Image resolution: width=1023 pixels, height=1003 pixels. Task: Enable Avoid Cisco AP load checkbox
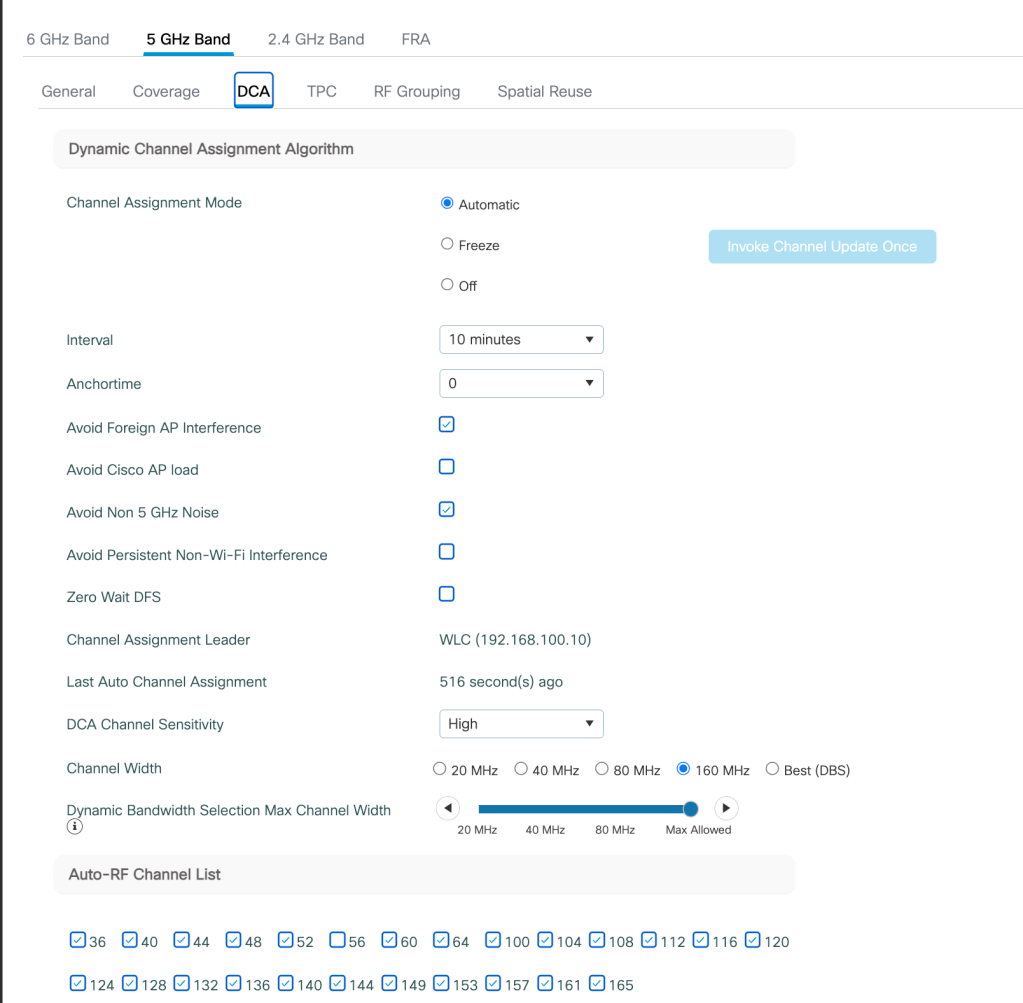click(447, 467)
